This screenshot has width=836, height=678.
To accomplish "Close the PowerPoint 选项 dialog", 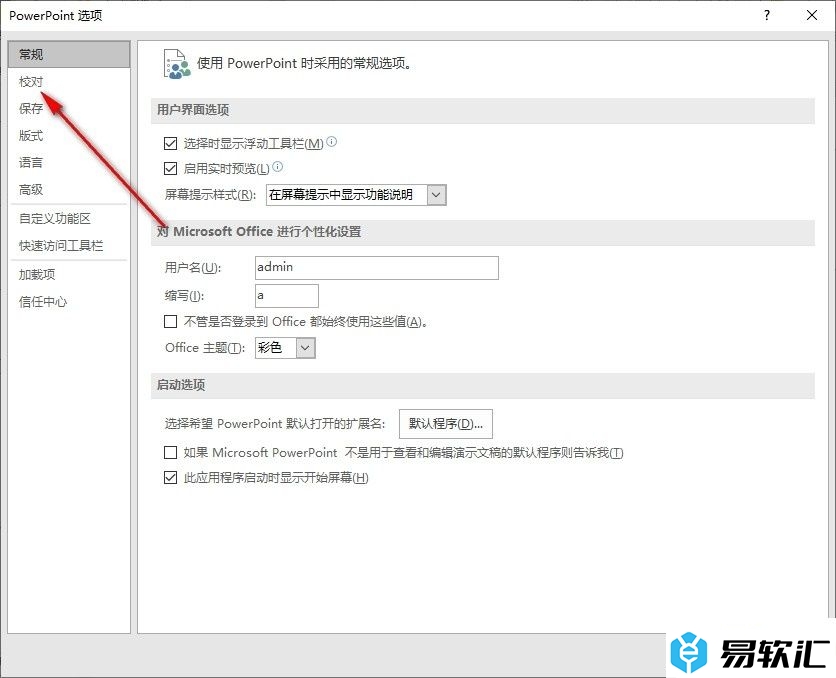I will [x=812, y=15].
